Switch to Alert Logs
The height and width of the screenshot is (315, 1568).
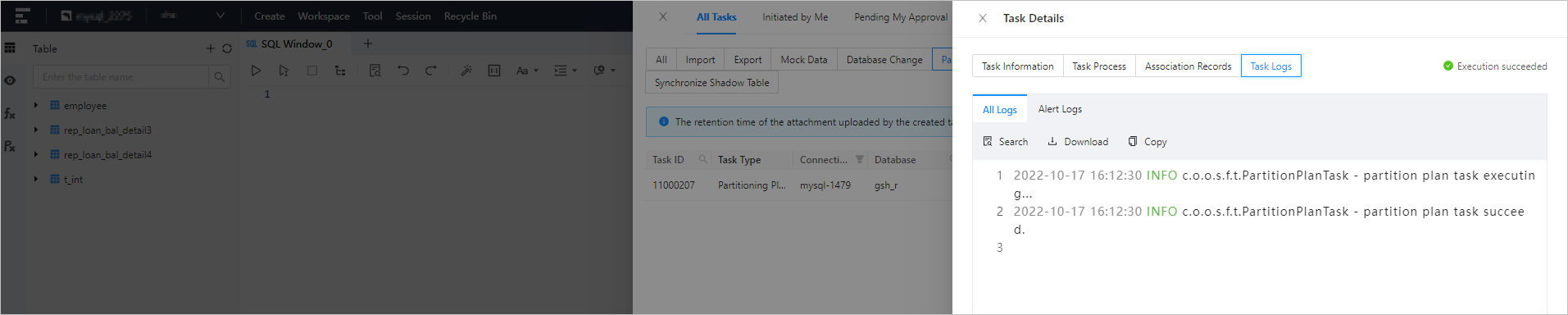1060,109
